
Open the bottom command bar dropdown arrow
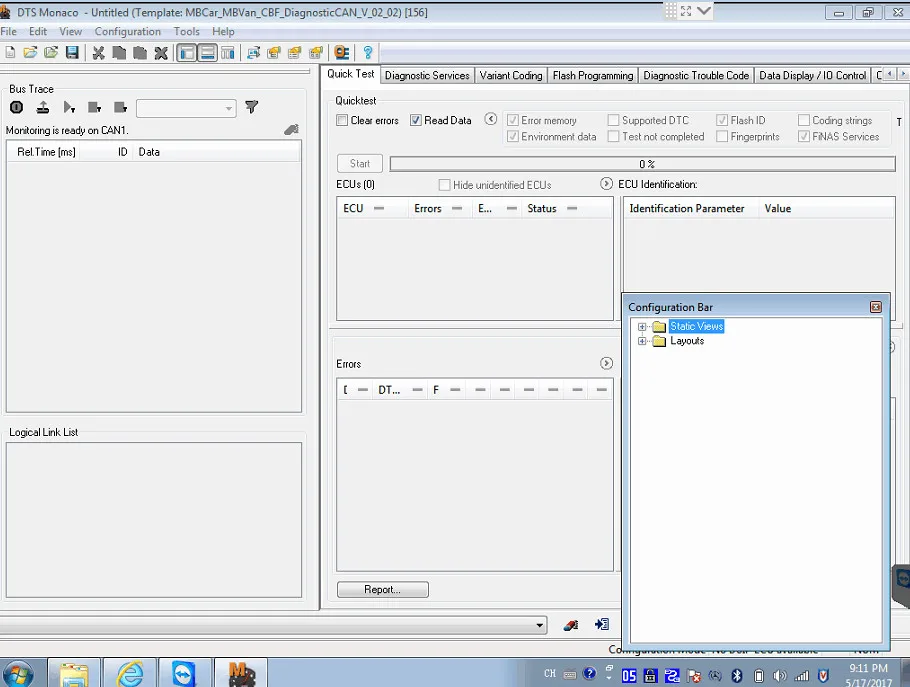[x=540, y=625]
